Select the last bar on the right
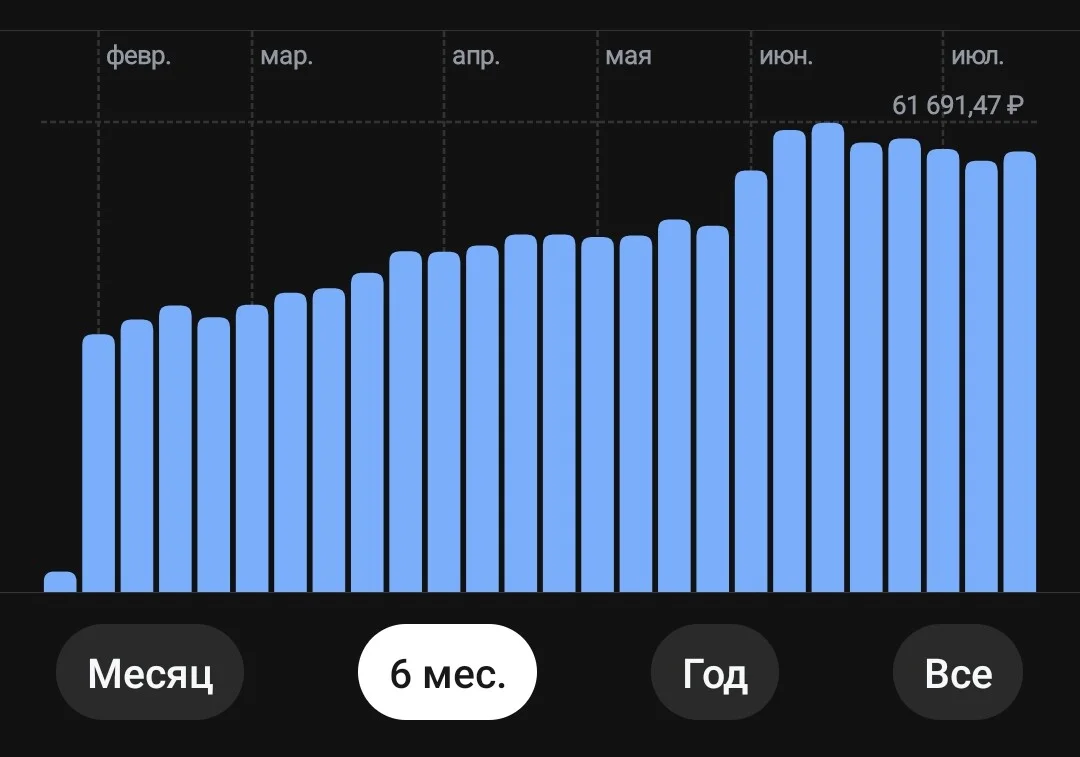1080x757 pixels. (1019, 372)
